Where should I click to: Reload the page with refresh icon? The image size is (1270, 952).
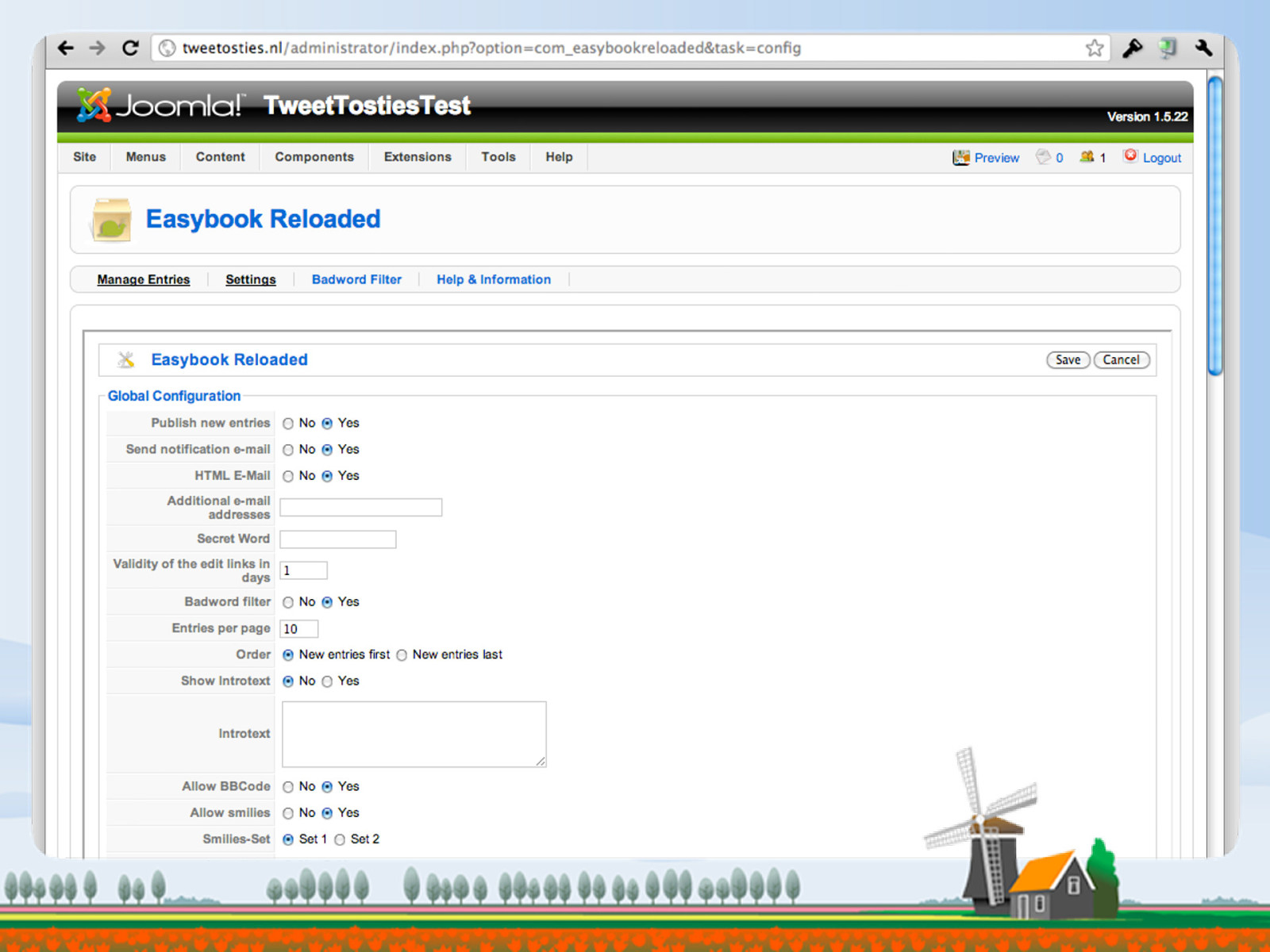coord(130,48)
